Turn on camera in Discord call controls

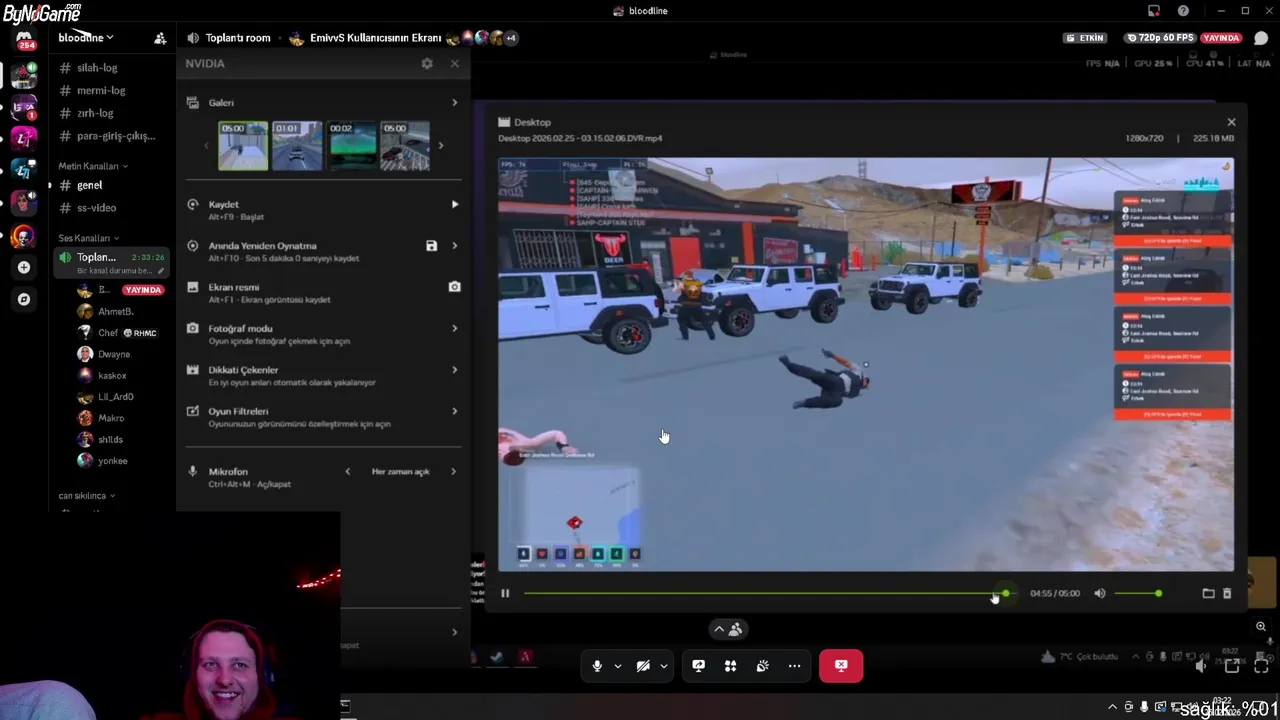[643, 666]
